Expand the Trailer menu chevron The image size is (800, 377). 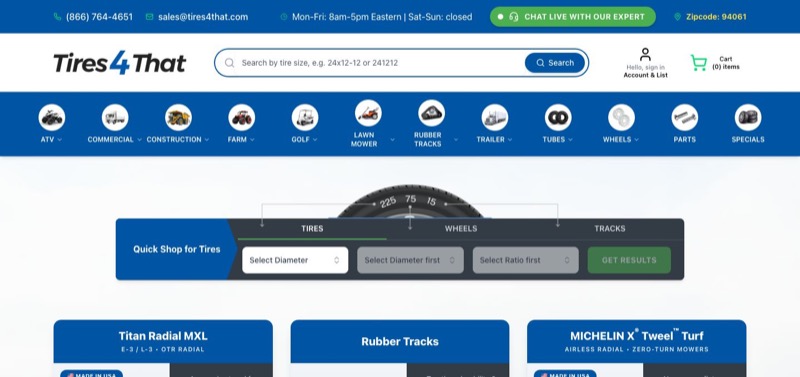click(x=510, y=140)
